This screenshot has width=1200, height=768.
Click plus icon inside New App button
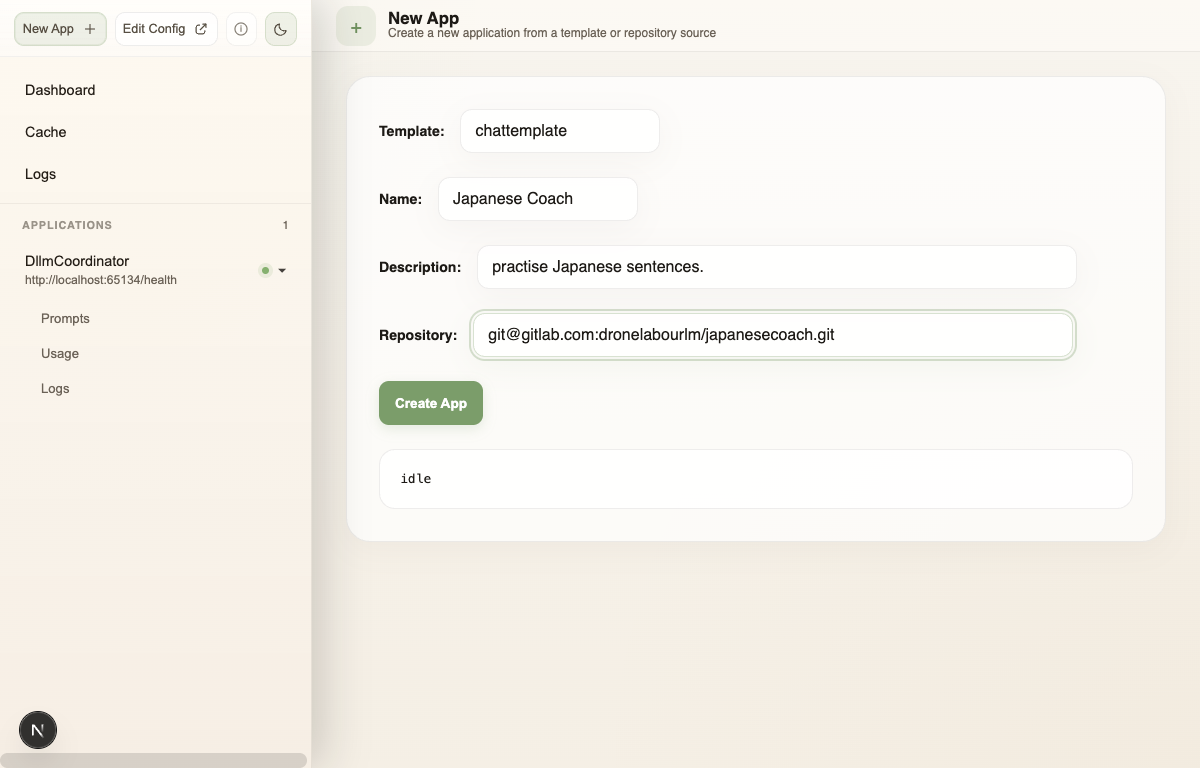90,29
